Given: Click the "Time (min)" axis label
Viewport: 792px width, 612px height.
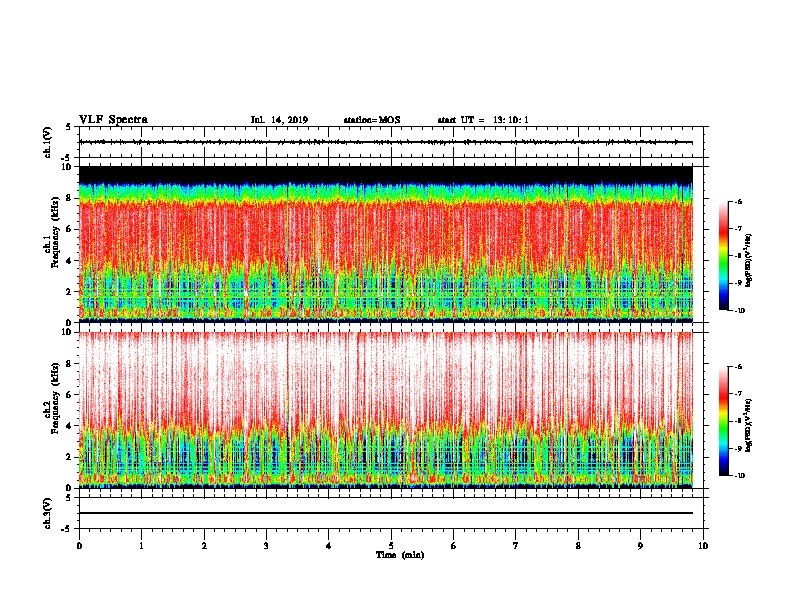Looking at the screenshot, I should [x=400, y=555].
